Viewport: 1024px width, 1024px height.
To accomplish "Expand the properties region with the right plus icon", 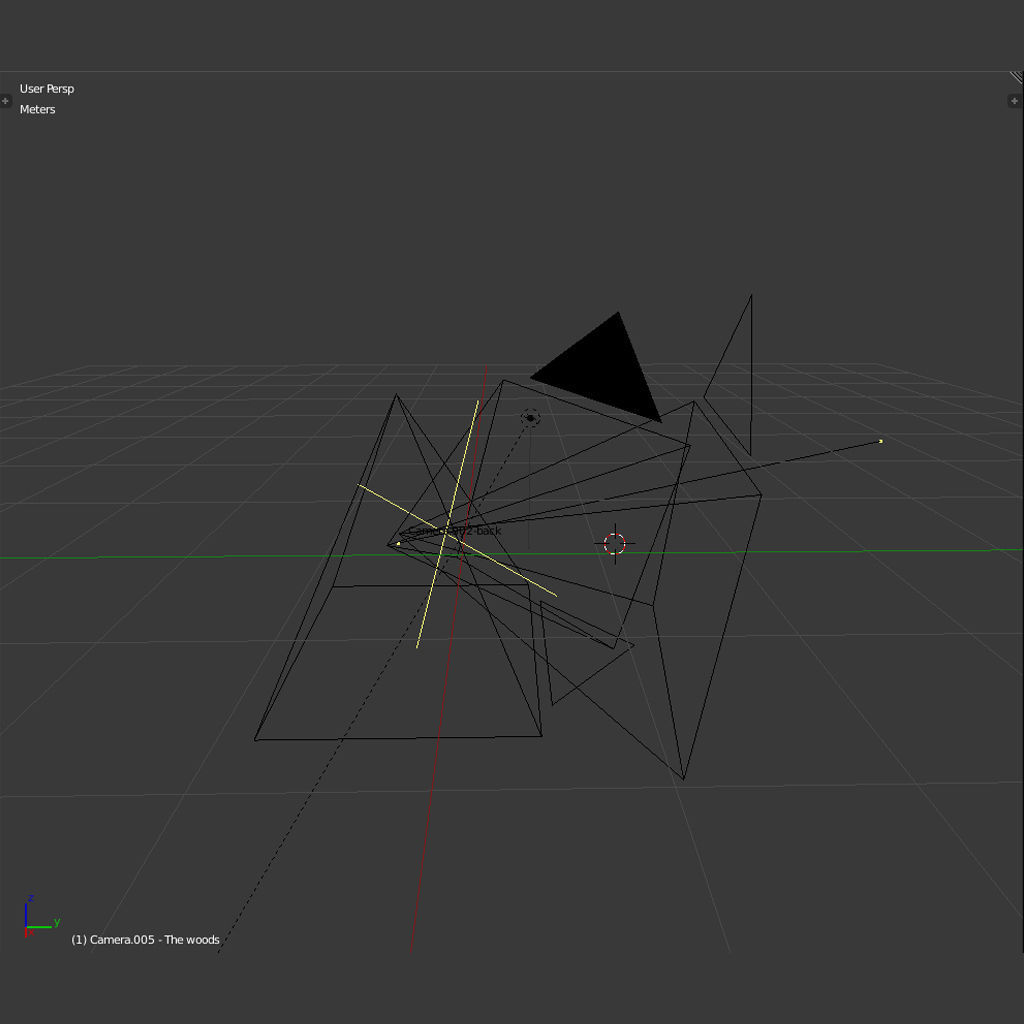I will pos(1014,101).
